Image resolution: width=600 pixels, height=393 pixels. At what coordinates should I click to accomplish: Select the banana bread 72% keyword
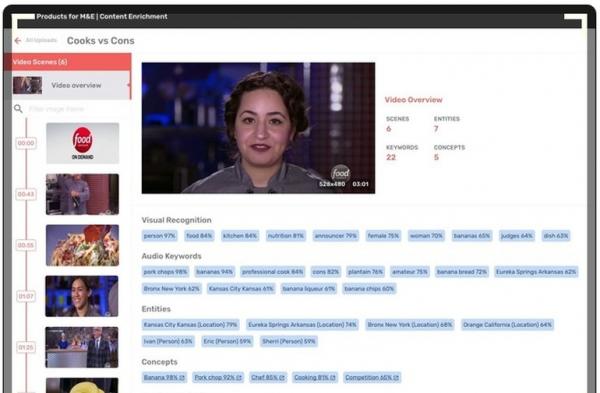(462, 272)
